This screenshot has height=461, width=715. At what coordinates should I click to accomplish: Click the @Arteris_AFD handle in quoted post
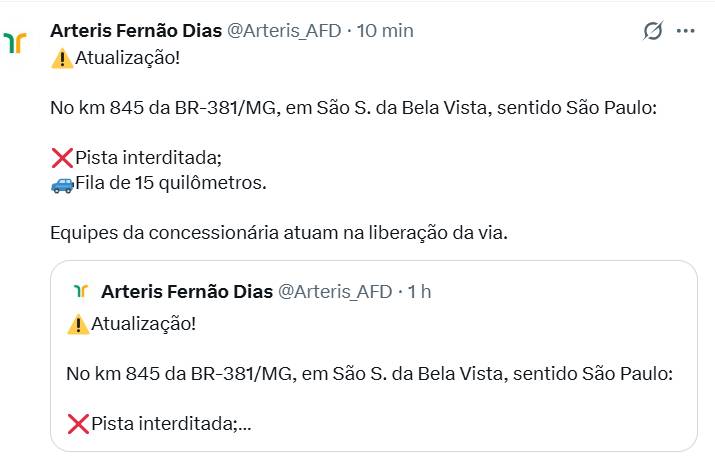tap(334, 292)
